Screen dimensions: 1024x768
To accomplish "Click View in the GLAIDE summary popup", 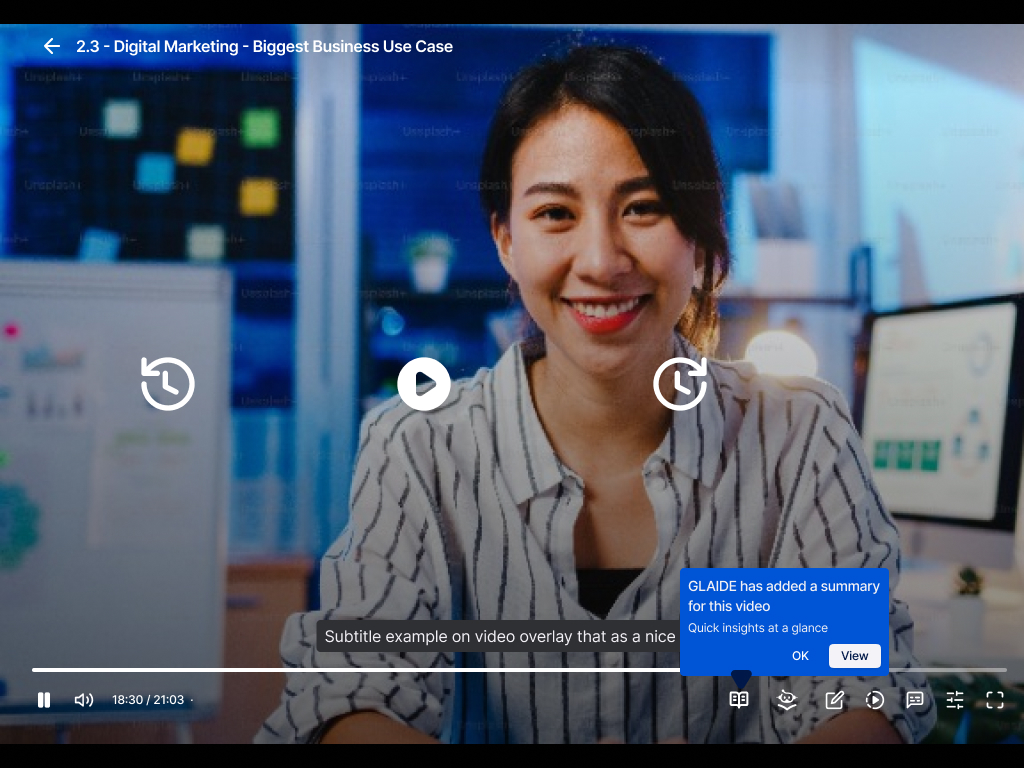I will (855, 656).
